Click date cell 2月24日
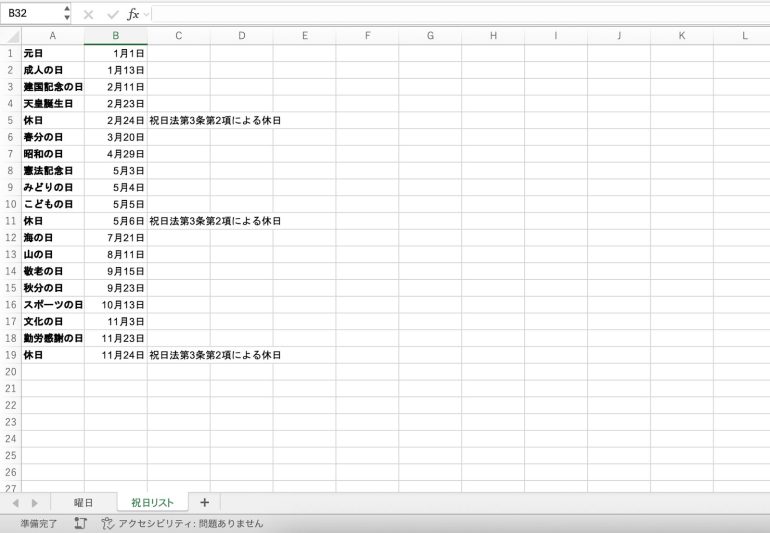This screenshot has height=533, width=770. [116, 120]
